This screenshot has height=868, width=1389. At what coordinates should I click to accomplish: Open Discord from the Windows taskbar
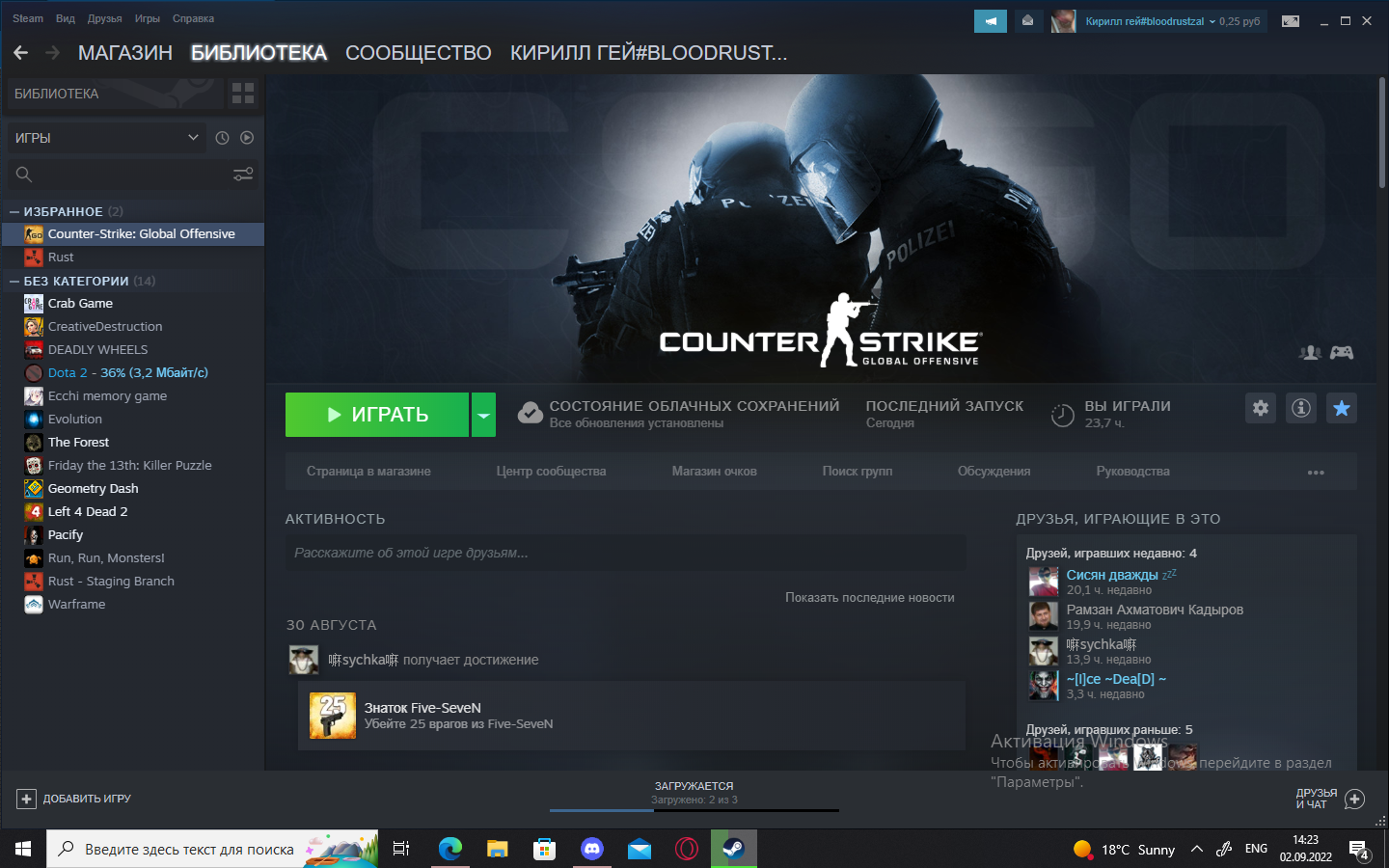pos(592,849)
